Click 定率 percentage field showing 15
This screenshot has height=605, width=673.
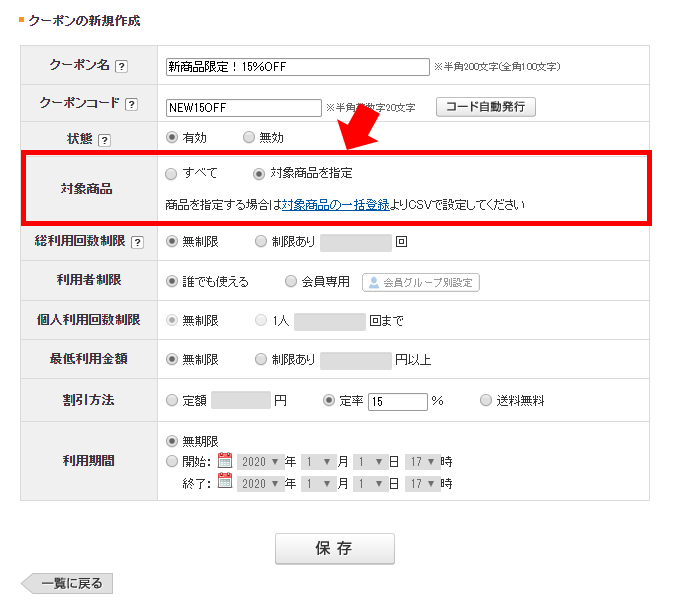[398, 402]
